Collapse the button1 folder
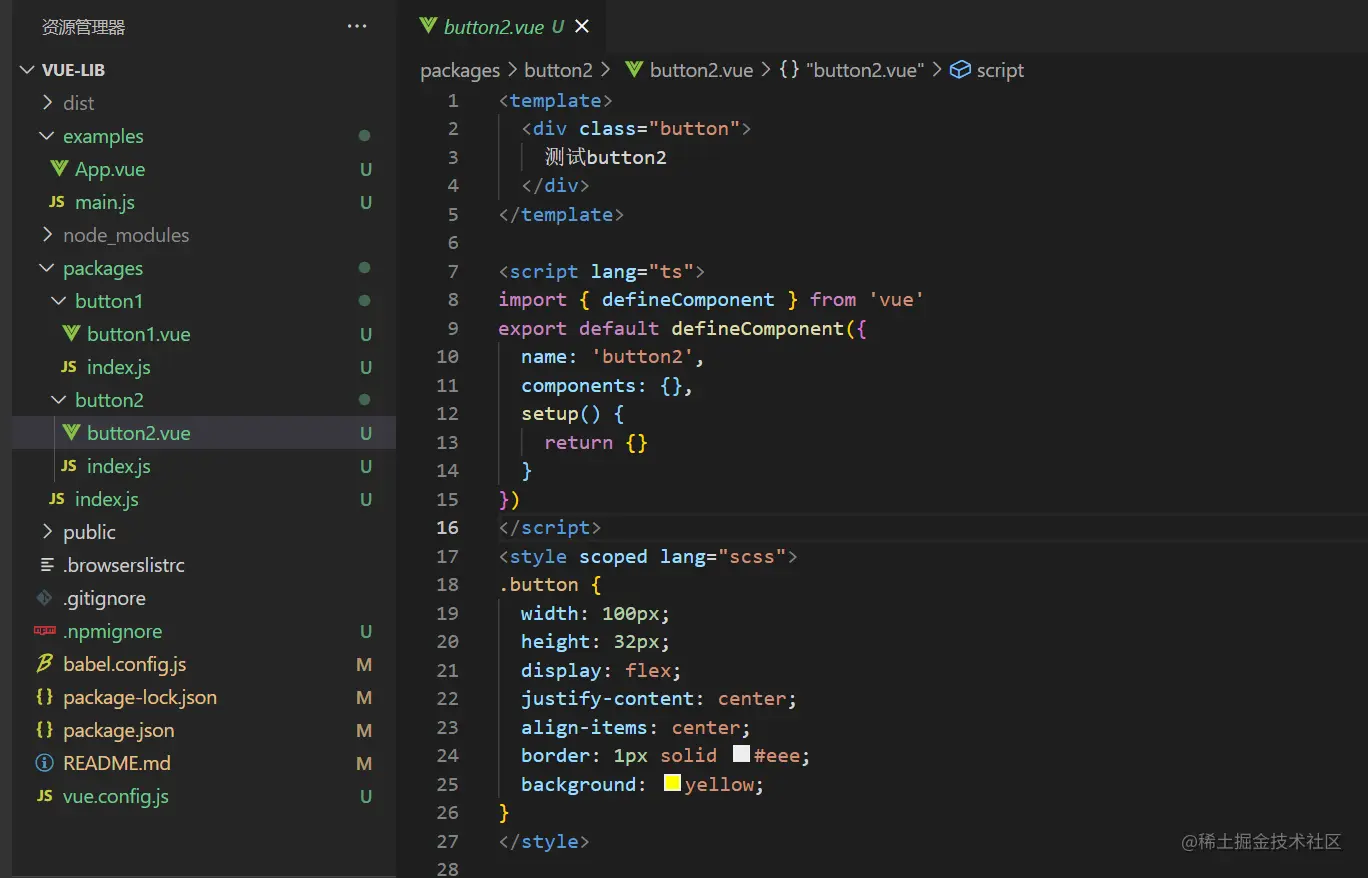The height and width of the screenshot is (878, 1368). tap(59, 301)
